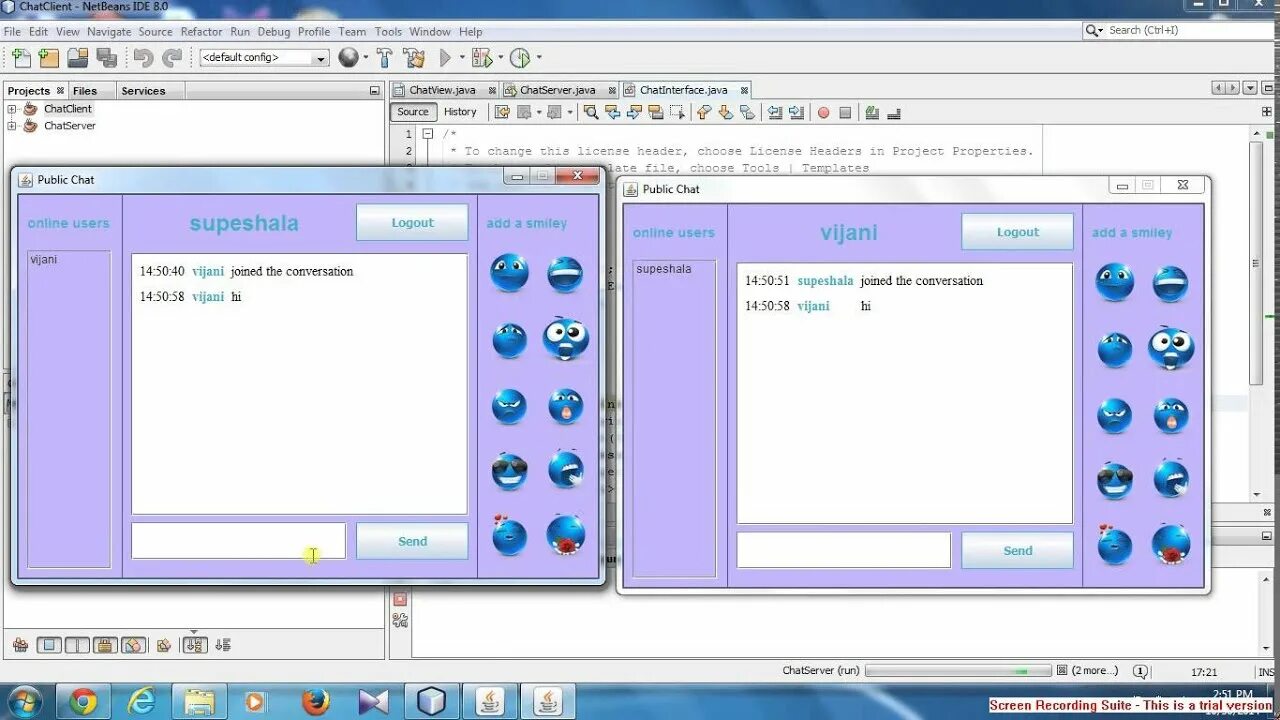The height and width of the screenshot is (720, 1280).
Task: Open the editor documents list dropdown
Action: pyautogui.click(x=1250, y=89)
